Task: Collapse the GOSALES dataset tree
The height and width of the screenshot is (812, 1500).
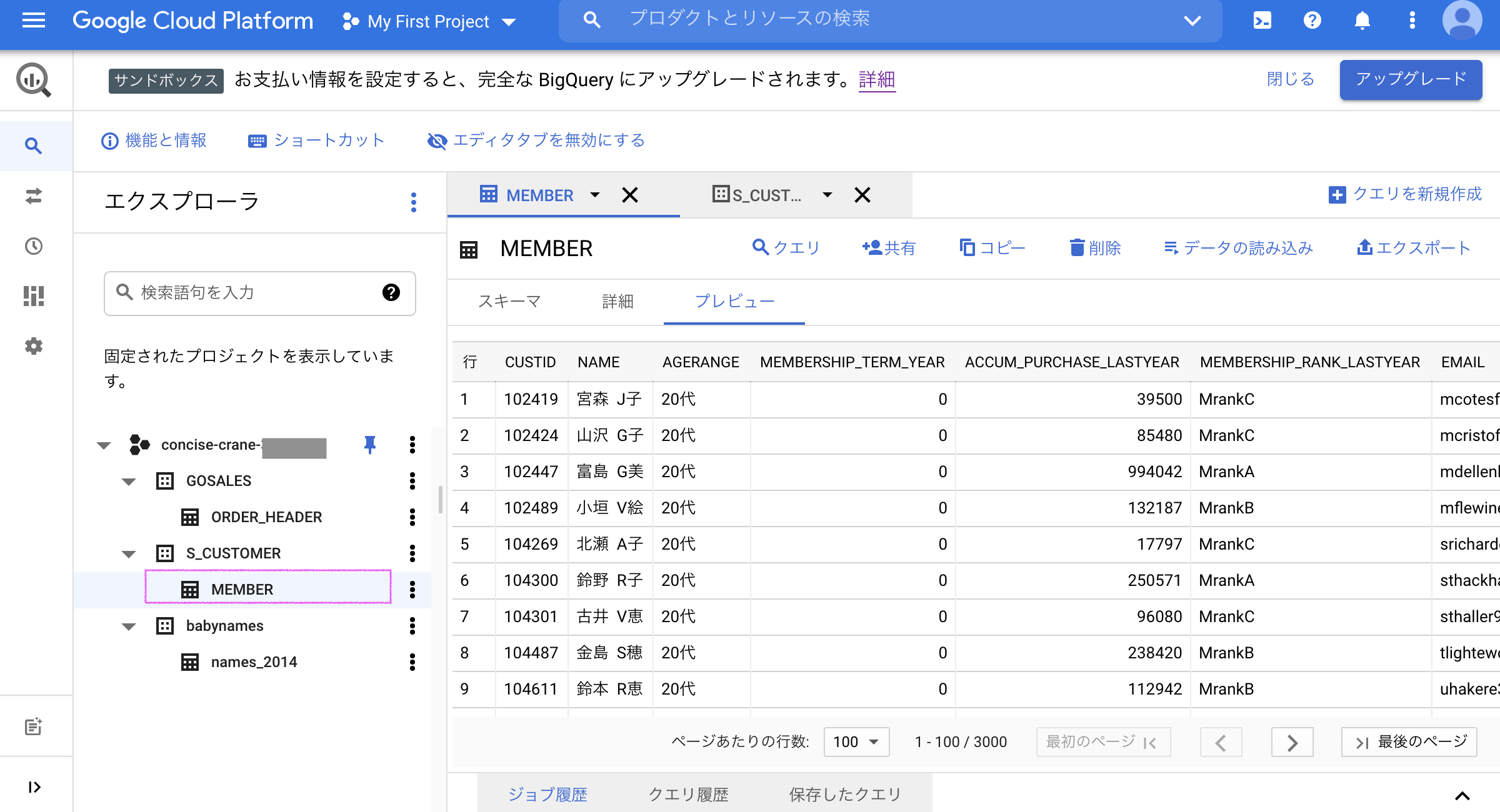Action: click(129, 481)
